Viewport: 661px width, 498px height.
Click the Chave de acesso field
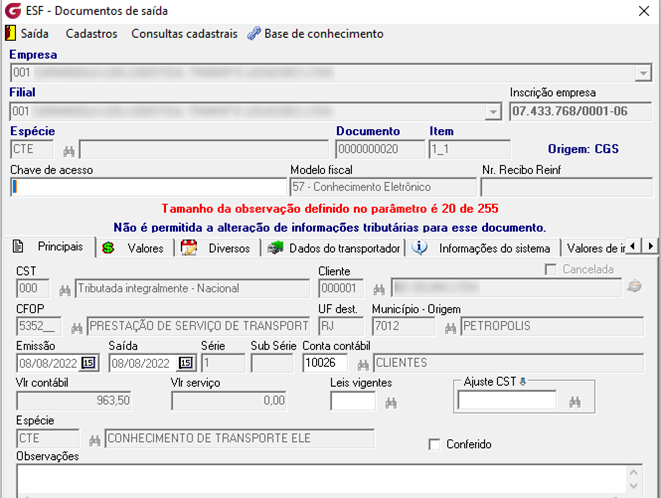148,187
